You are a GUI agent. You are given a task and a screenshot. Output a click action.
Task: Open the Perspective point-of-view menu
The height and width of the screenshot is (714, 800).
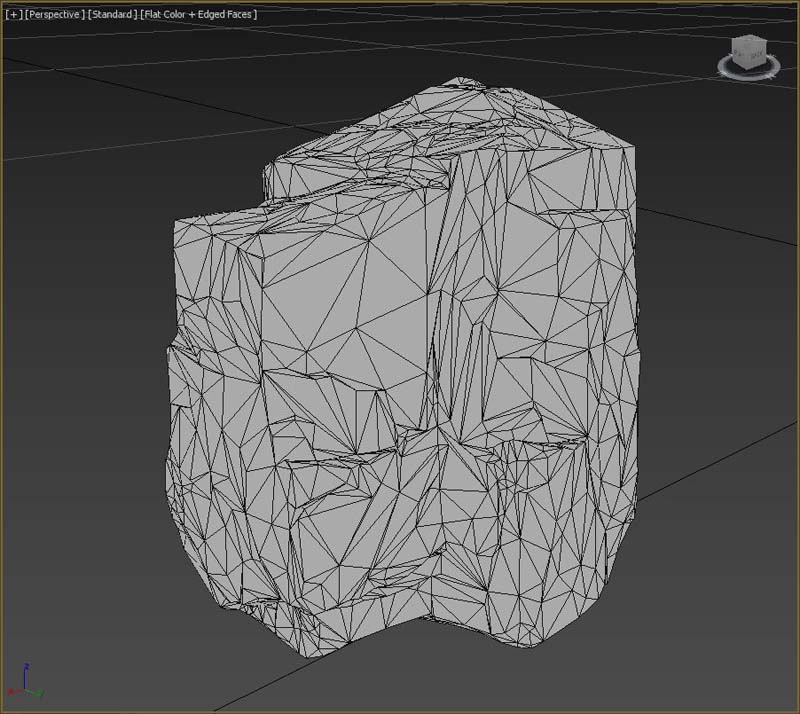pos(53,15)
